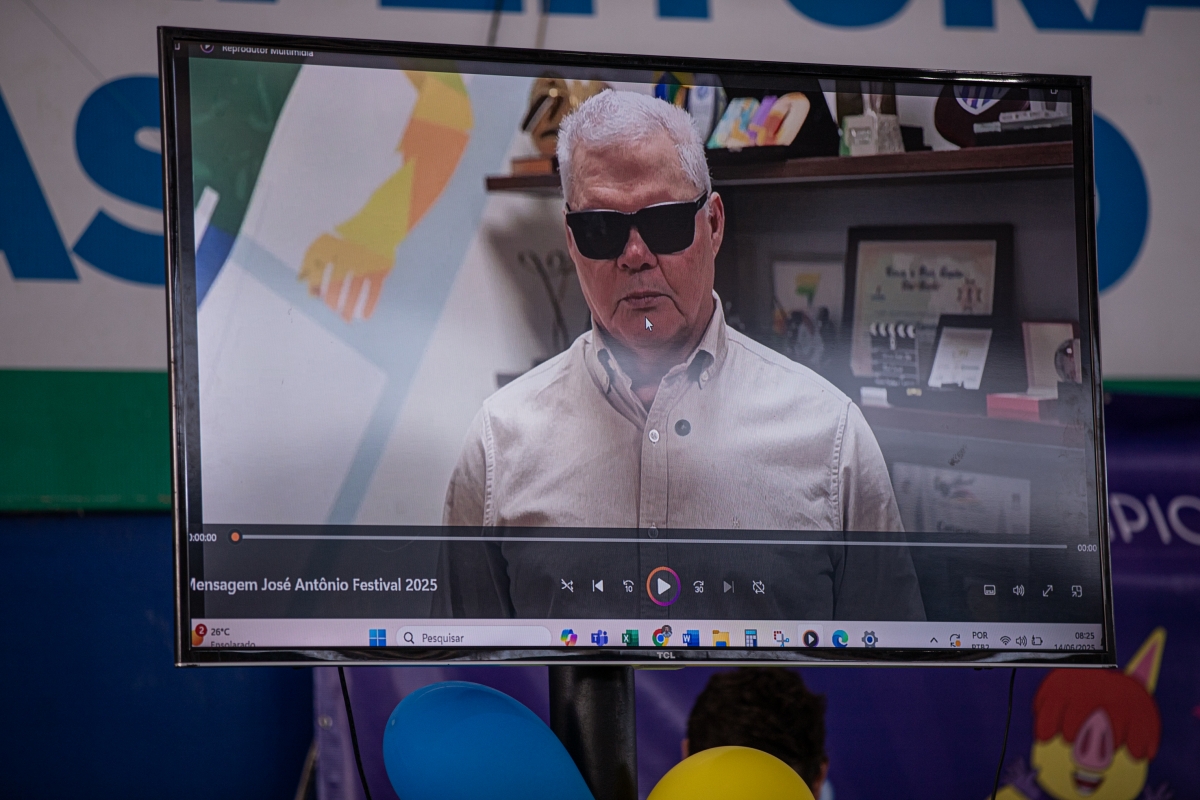The width and height of the screenshot is (1200, 800).
Task: Open Microsoft Word from the taskbar
Action: click(690, 638)
